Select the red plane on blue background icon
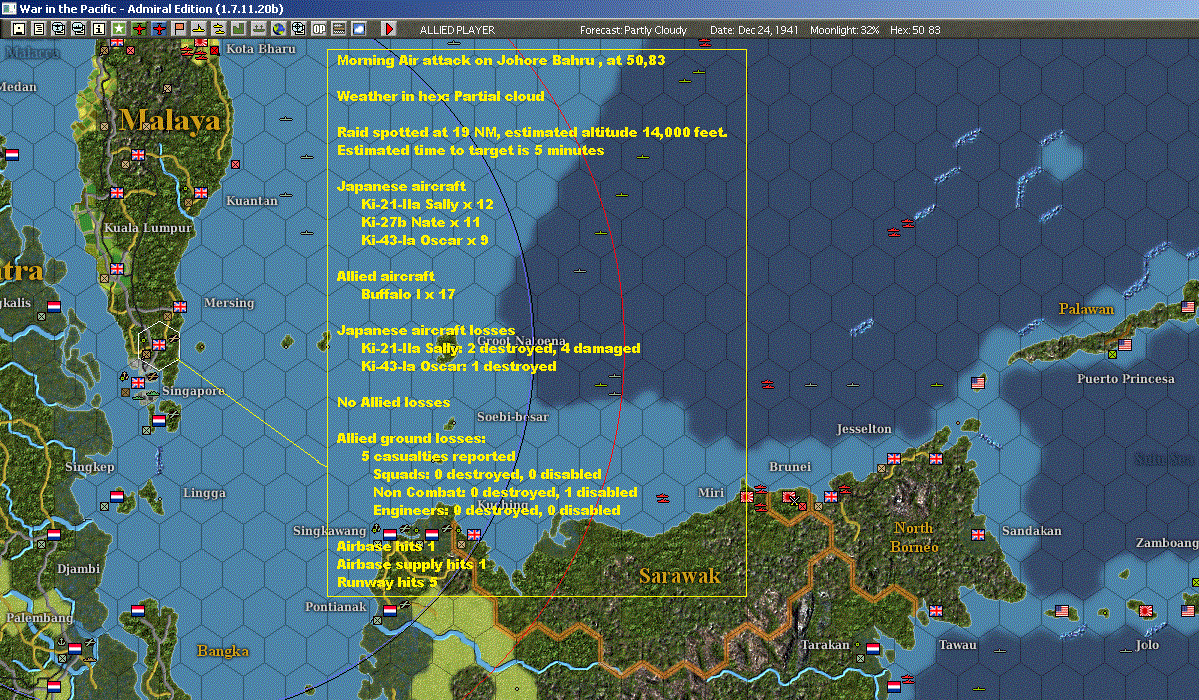The image size is (1199, 700). 159,29
